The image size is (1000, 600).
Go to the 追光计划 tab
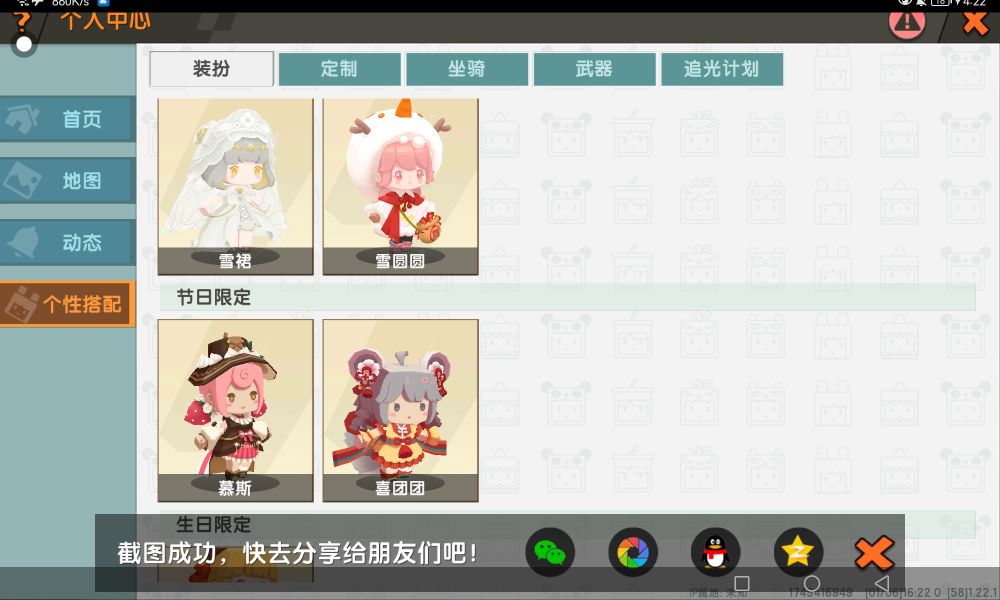click(722, 69)
